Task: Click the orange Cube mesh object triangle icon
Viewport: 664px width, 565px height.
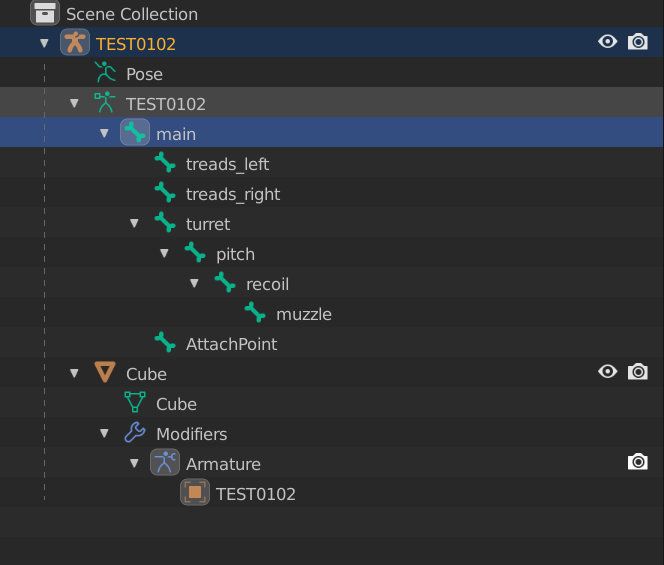Action: click(105, 372)
